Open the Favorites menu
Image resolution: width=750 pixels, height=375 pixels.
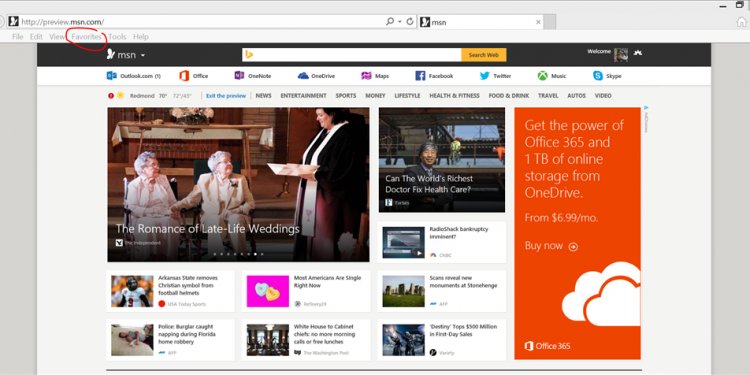point(87,36)
